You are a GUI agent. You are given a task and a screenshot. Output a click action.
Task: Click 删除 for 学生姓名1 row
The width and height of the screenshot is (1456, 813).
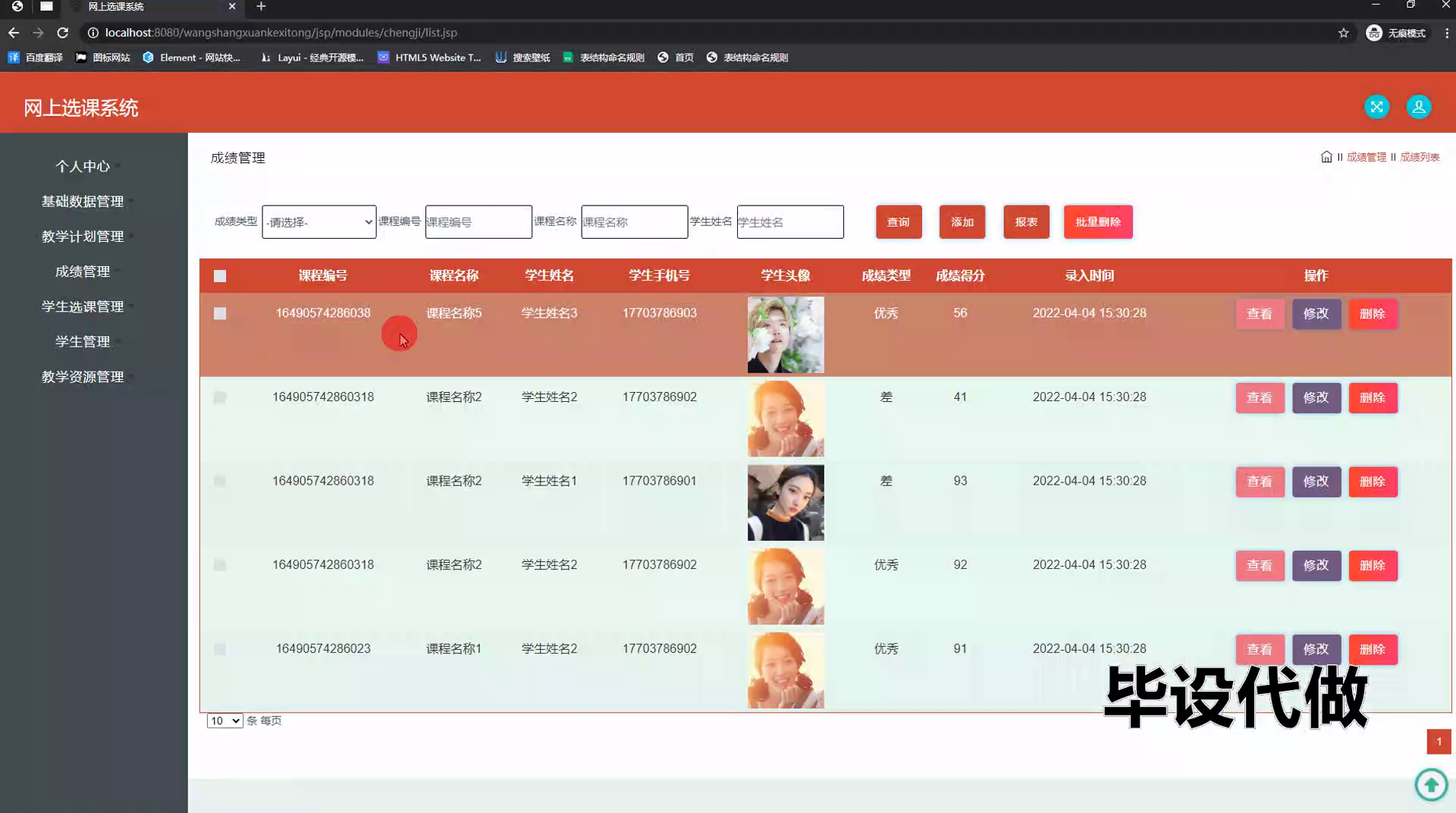click(x=1373, y=482)
